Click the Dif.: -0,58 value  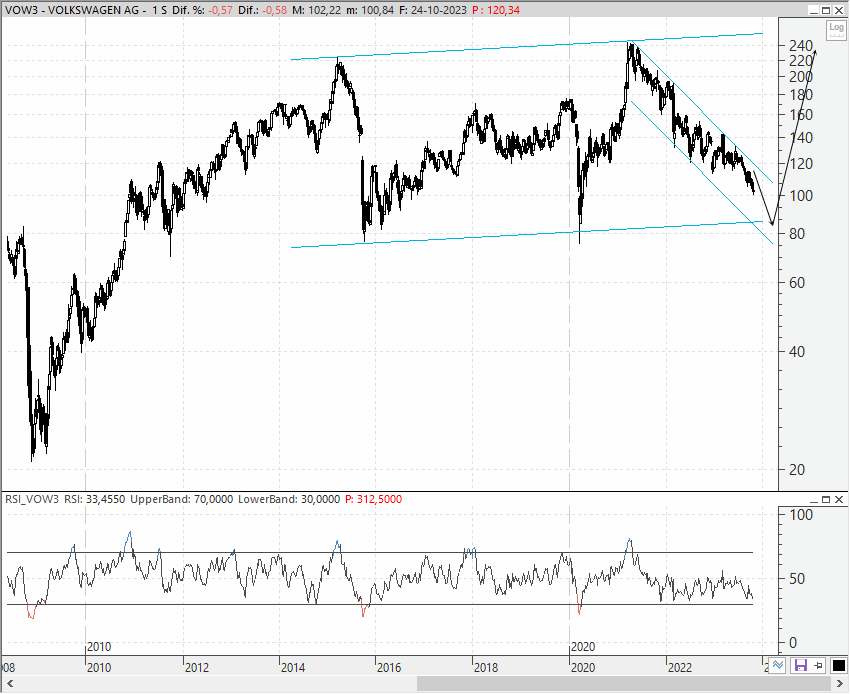pos(262,10)
